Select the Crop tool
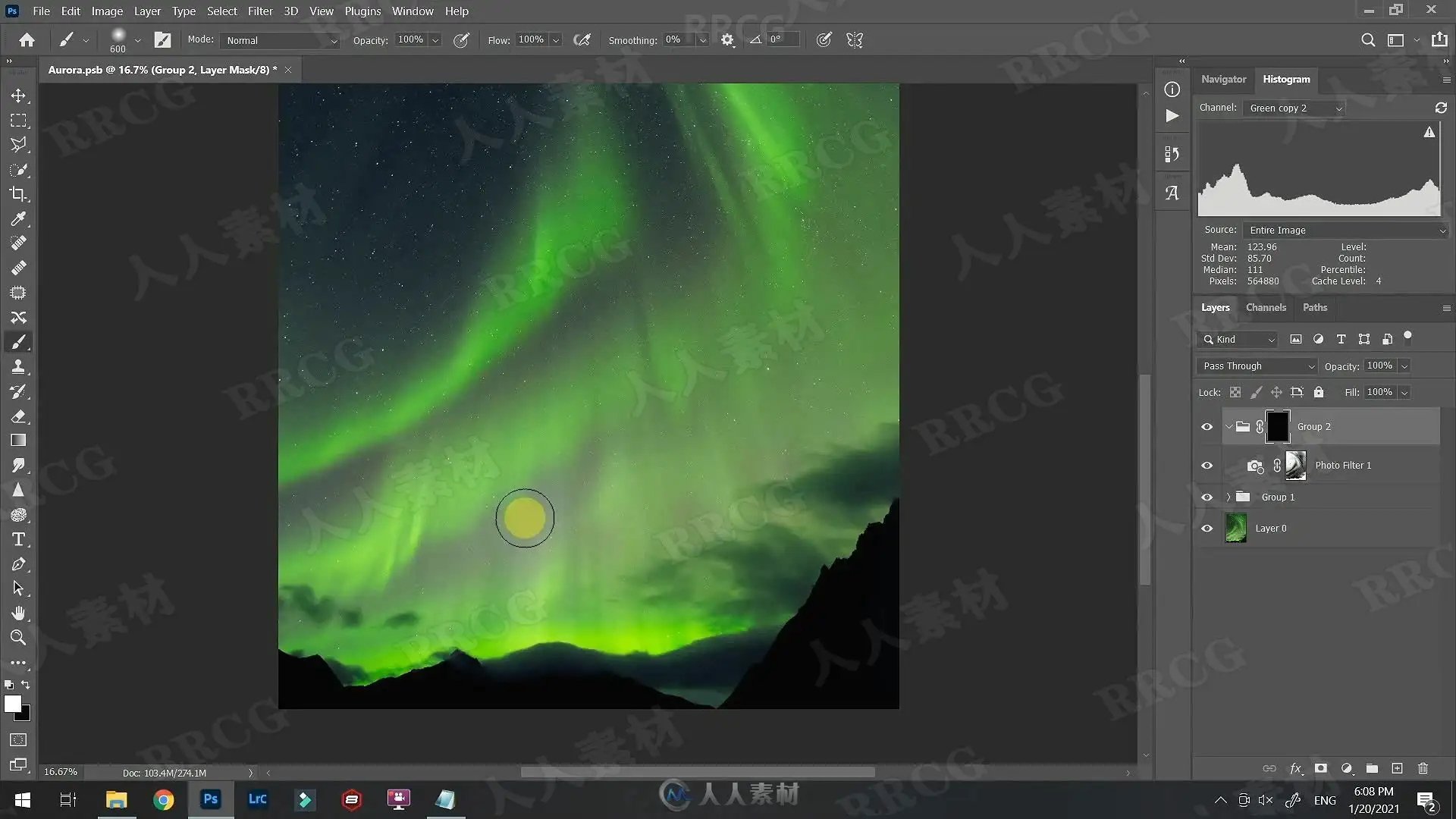 tap(18, 194)
